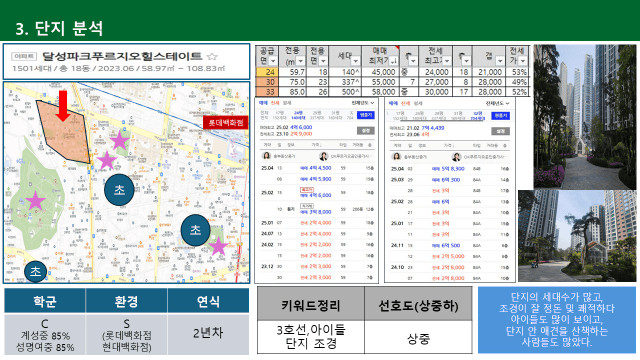The image size is (640, 360).
Task: Click the blue button in left listing panel
Action: click(365, 115)
